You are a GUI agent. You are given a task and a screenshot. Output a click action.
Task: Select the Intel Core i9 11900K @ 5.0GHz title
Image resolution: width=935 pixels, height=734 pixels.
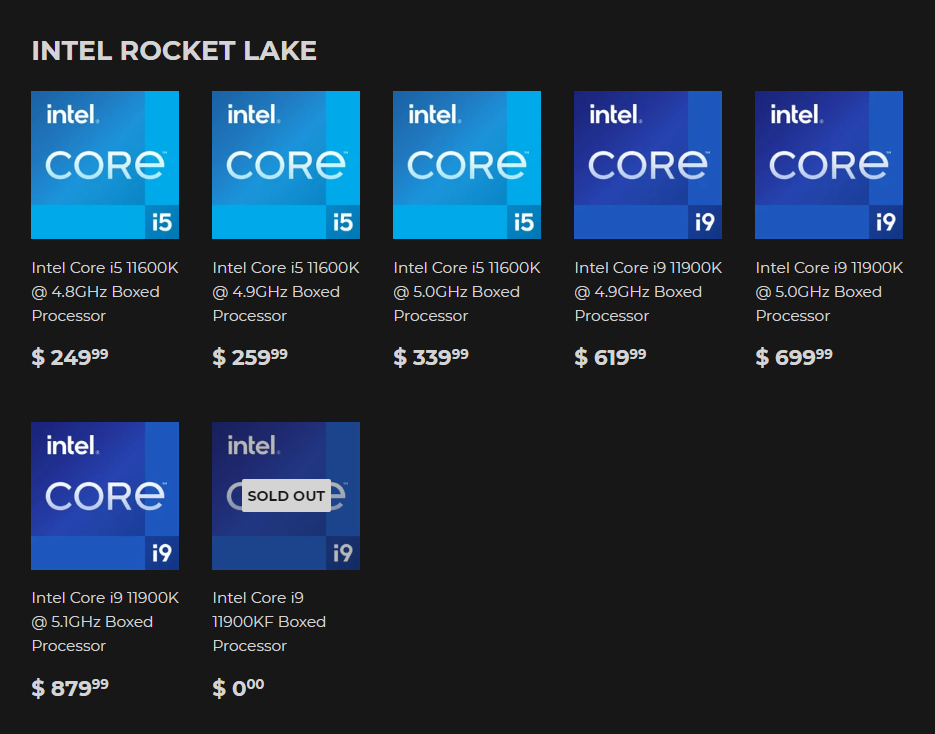(829, 291)
